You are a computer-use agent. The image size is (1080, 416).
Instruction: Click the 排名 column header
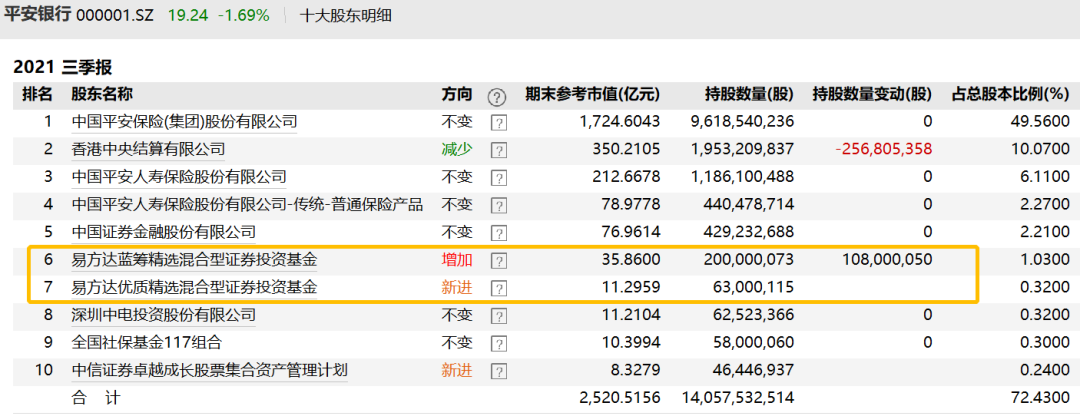pos(37,94)
